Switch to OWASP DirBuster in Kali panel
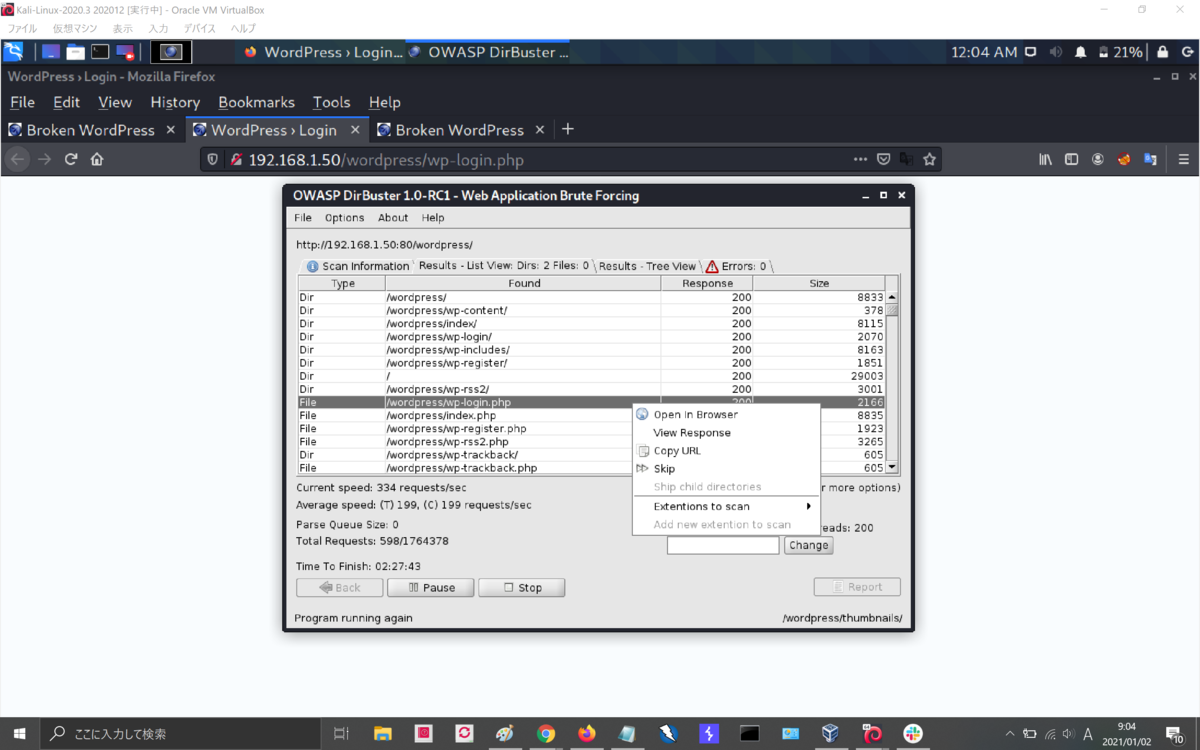1200x750 pixels. click(488, 52)
